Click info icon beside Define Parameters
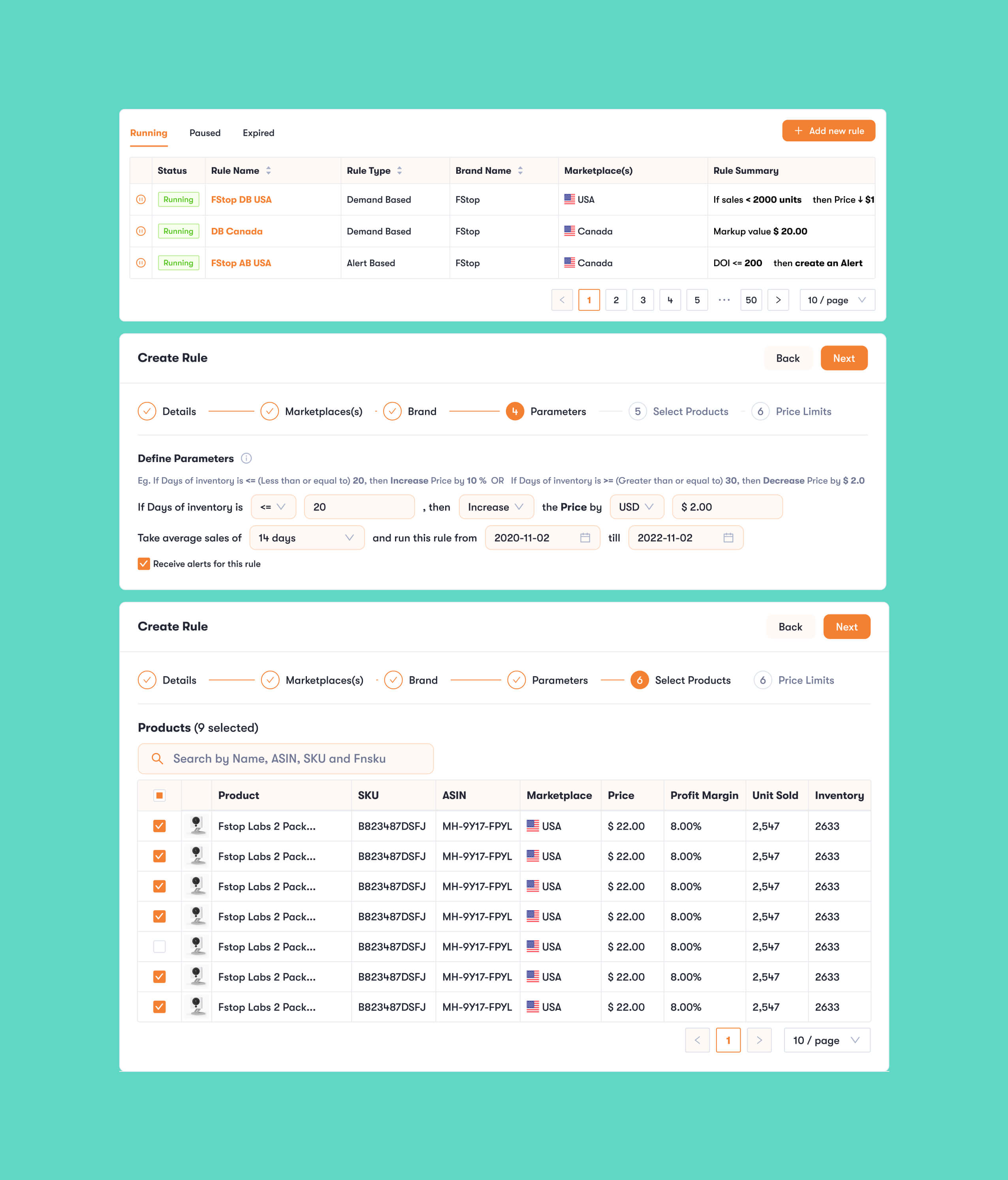 (246, 458)
